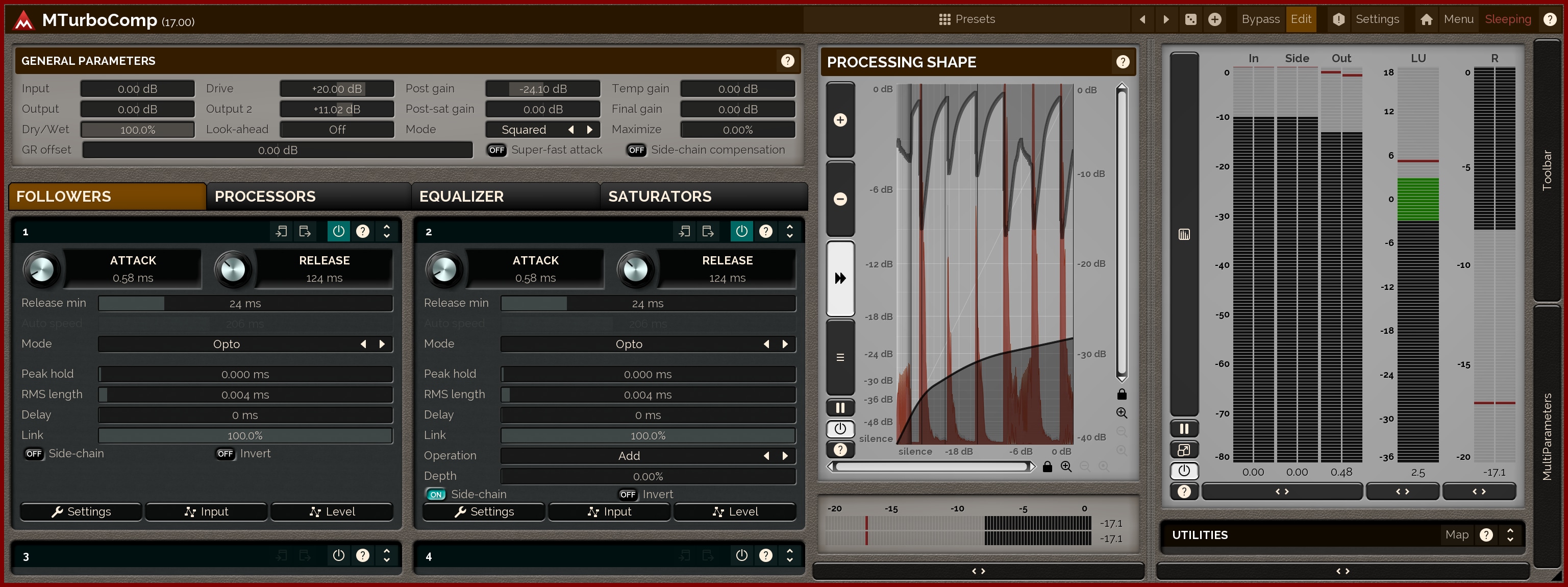Image resolution: width=1568 pixels, height=587 pixels.
Task: Pause the Processing Shape graph
Action: pyautogui.click(x=840, y=408)
